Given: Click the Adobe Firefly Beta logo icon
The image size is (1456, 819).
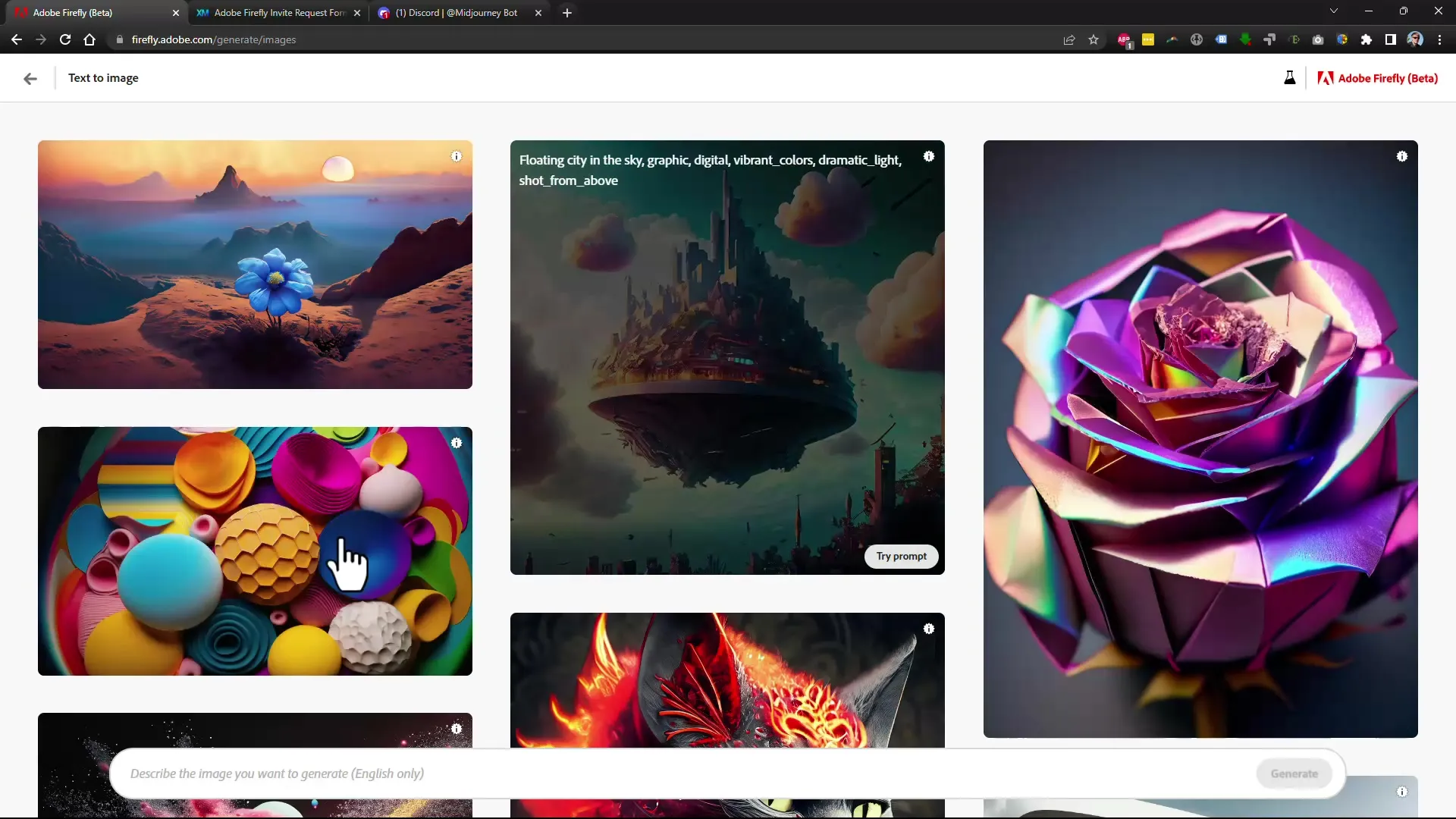Looking at the screenshot, I should click(x=1326, y=78).
